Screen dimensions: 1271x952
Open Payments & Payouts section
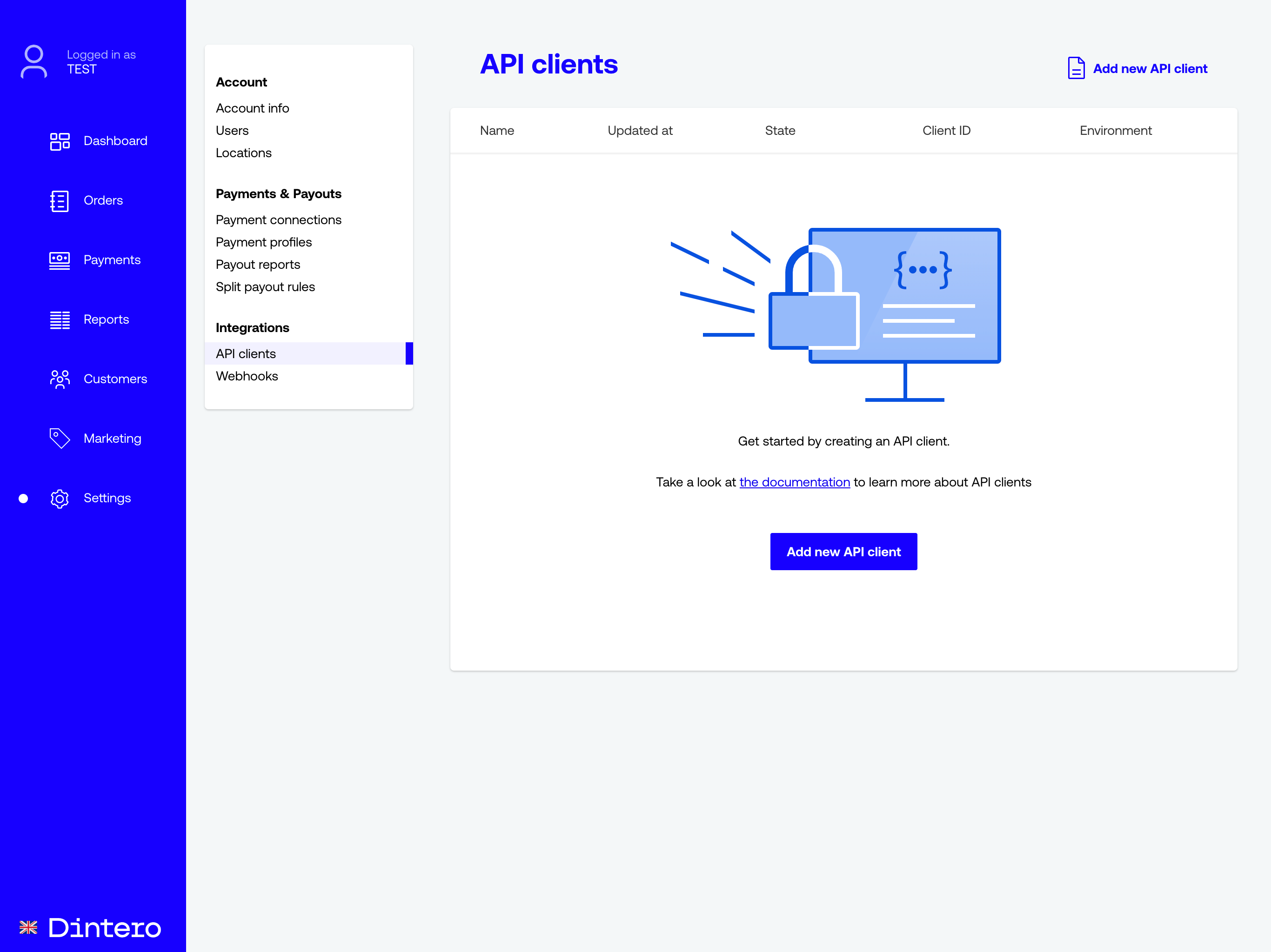(x=279, y=193)
